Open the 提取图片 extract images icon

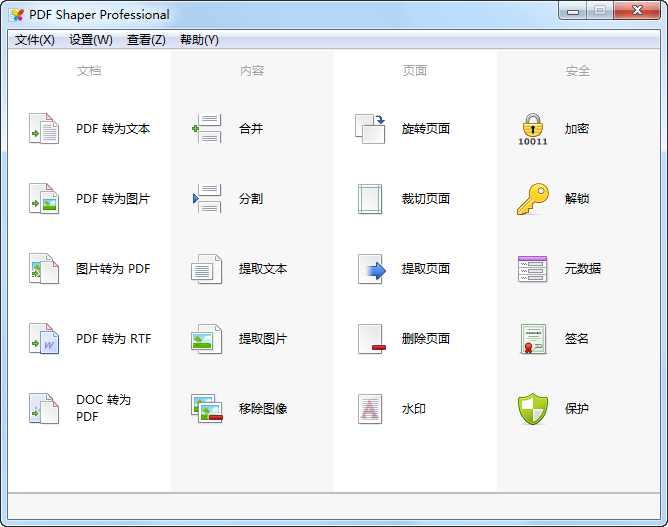[207, 339]
